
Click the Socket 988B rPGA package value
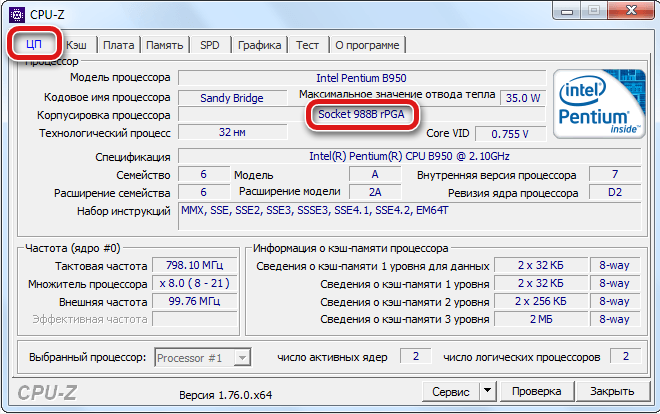coord(362,114)
